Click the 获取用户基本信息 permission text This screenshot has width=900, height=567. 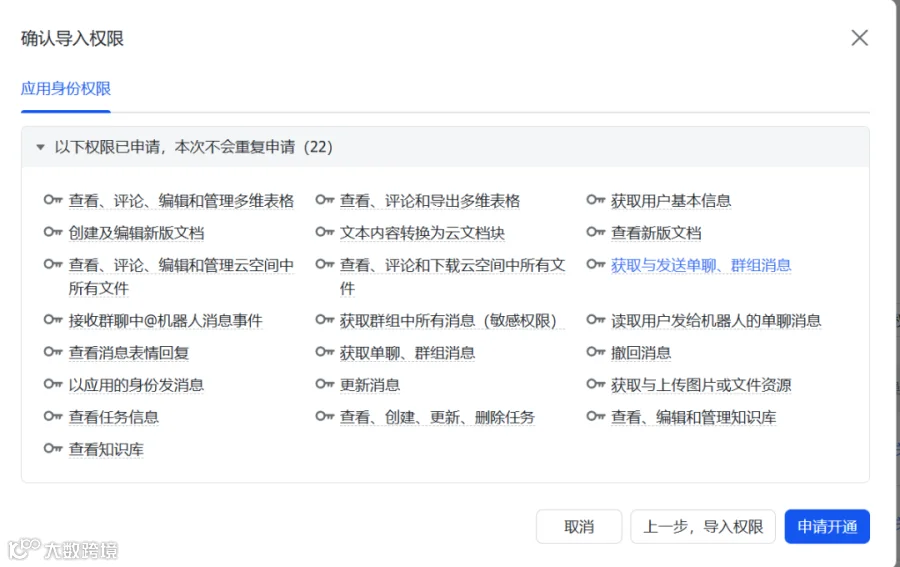pos(671,201)
